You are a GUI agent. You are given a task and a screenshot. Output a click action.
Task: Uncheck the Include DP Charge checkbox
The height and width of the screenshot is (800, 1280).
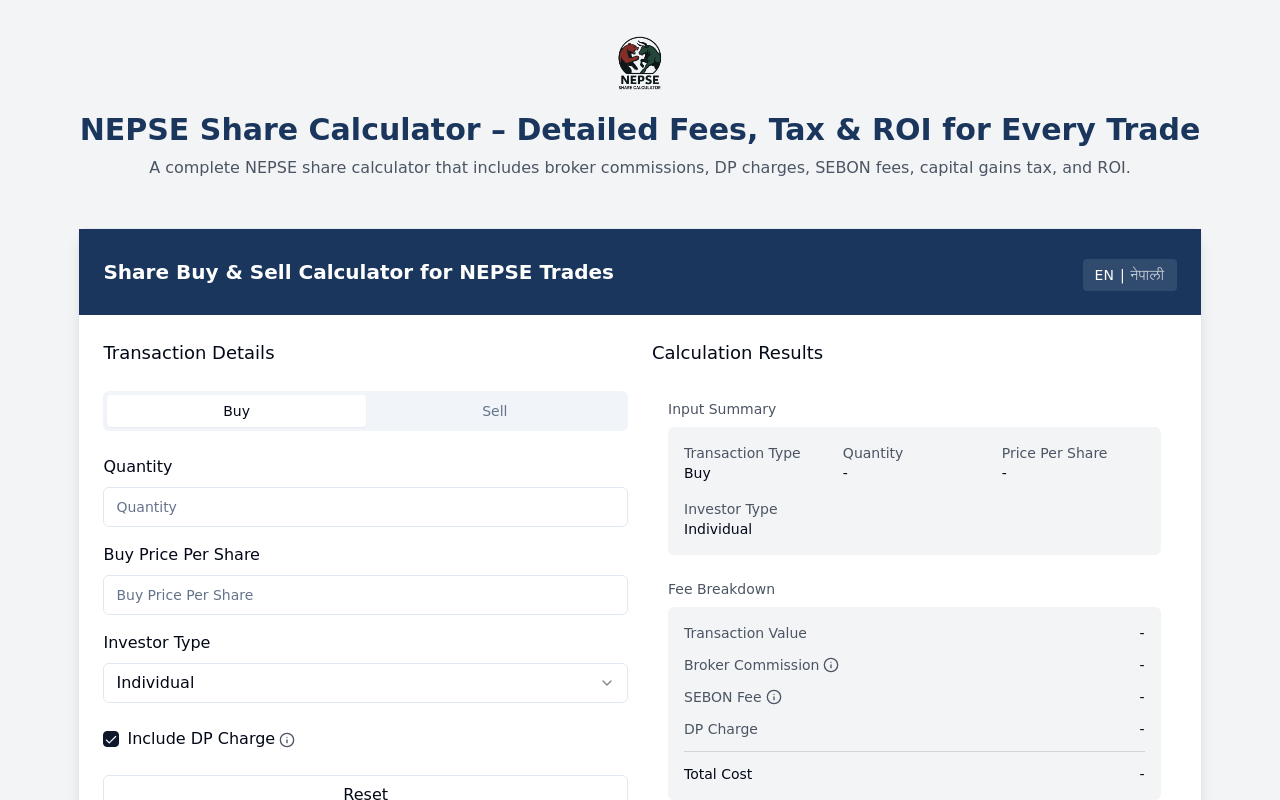click(x=111, y=739)
